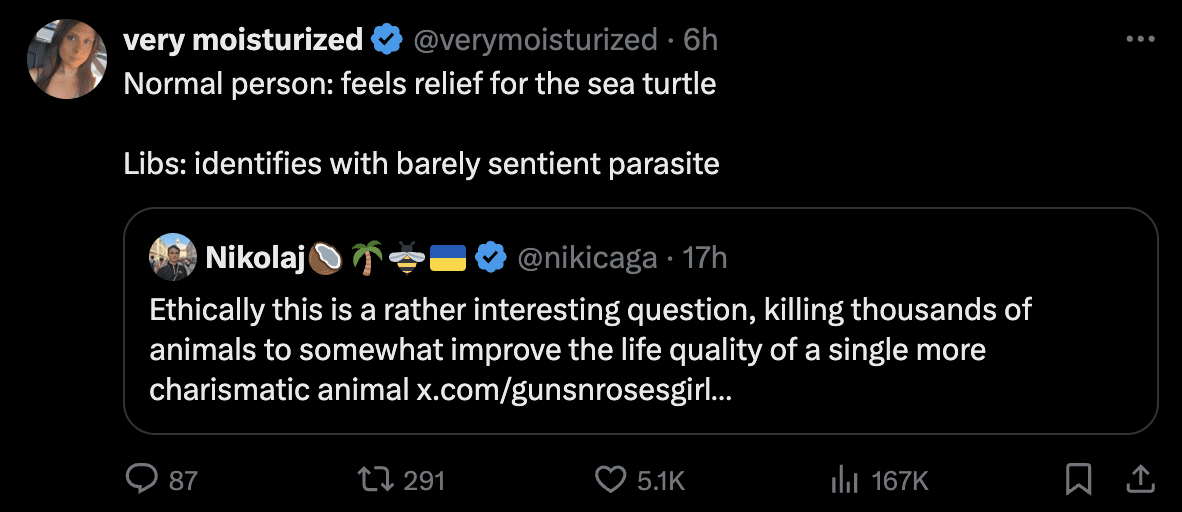
Task: Open the @verymoisturized handle link
Action: [535, 40]
